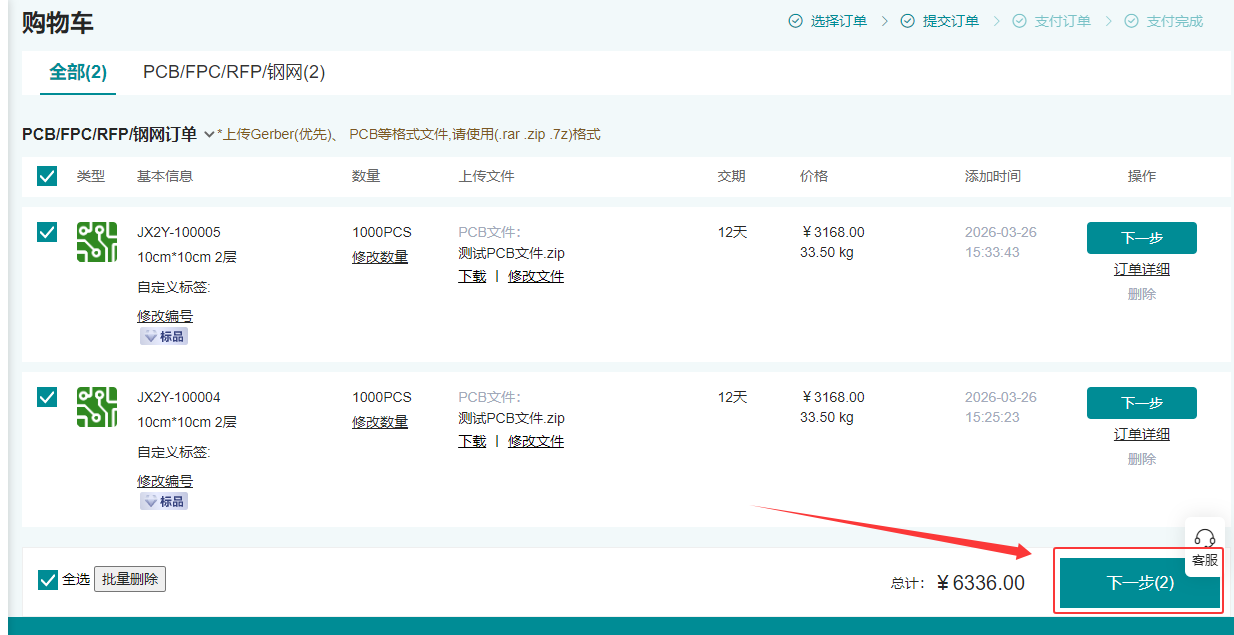The width and height of the screenshot is (1234, 635).
Task: Click 批量删除 button
Action: click(130, 579)
